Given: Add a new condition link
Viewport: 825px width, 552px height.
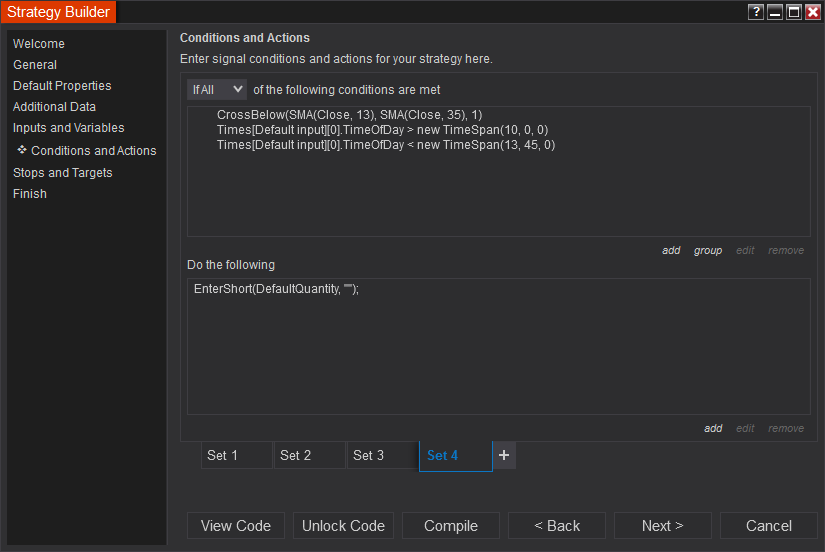Looking at the screenshot, I should point(671,250).
